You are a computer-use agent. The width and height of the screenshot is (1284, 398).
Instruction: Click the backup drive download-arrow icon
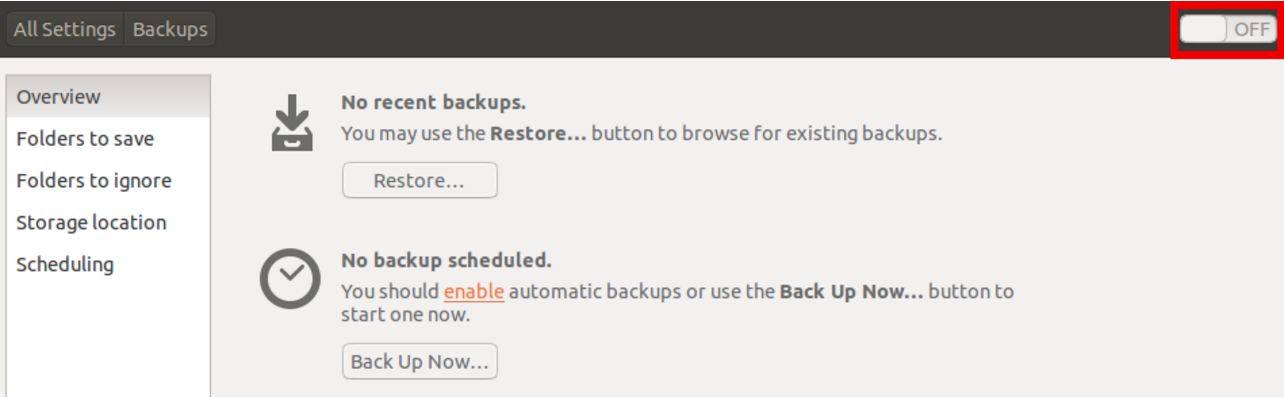pyautogui.click(x=292, y=122)
